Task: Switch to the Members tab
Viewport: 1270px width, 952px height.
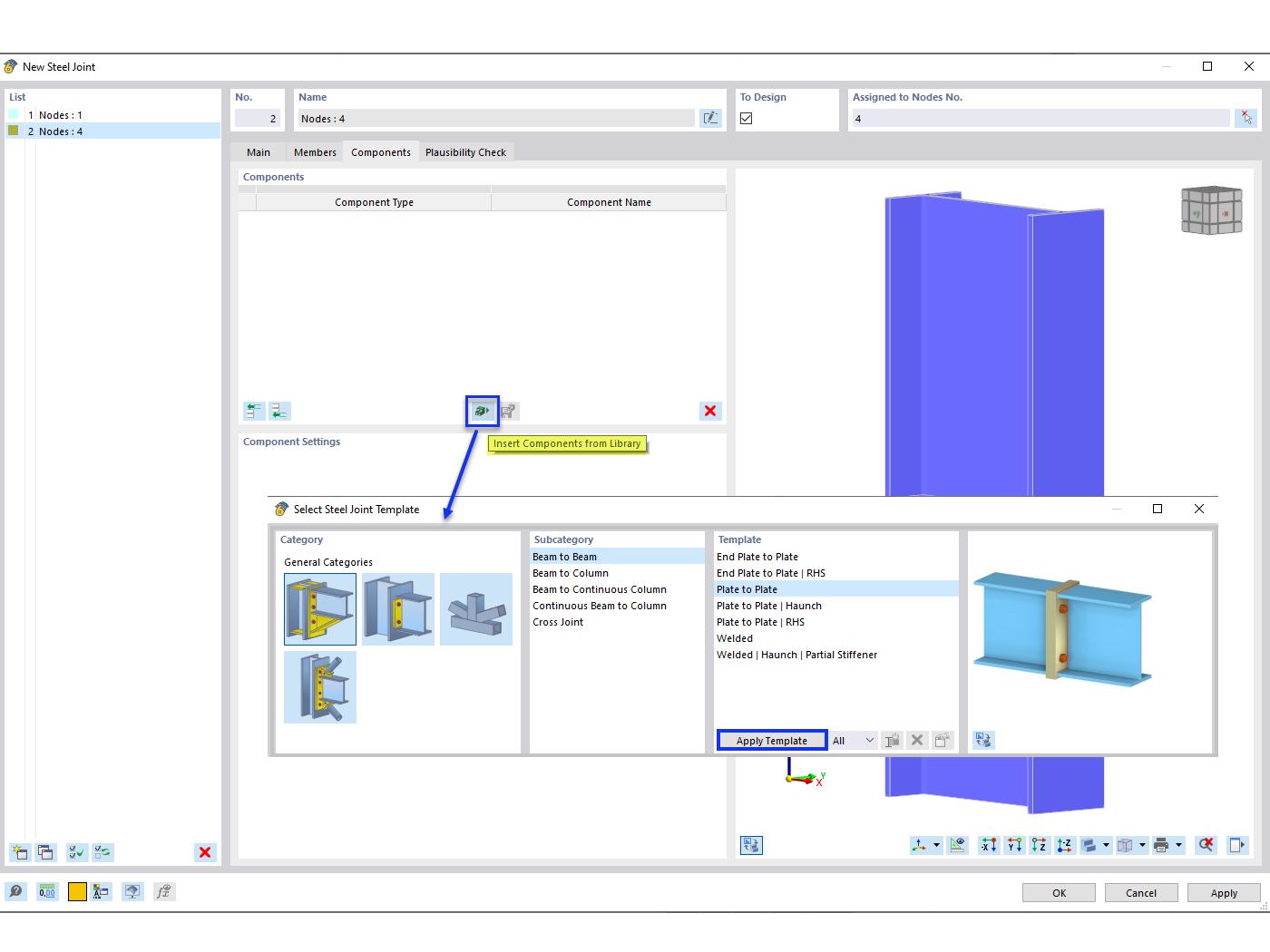Action: (315, 152)
